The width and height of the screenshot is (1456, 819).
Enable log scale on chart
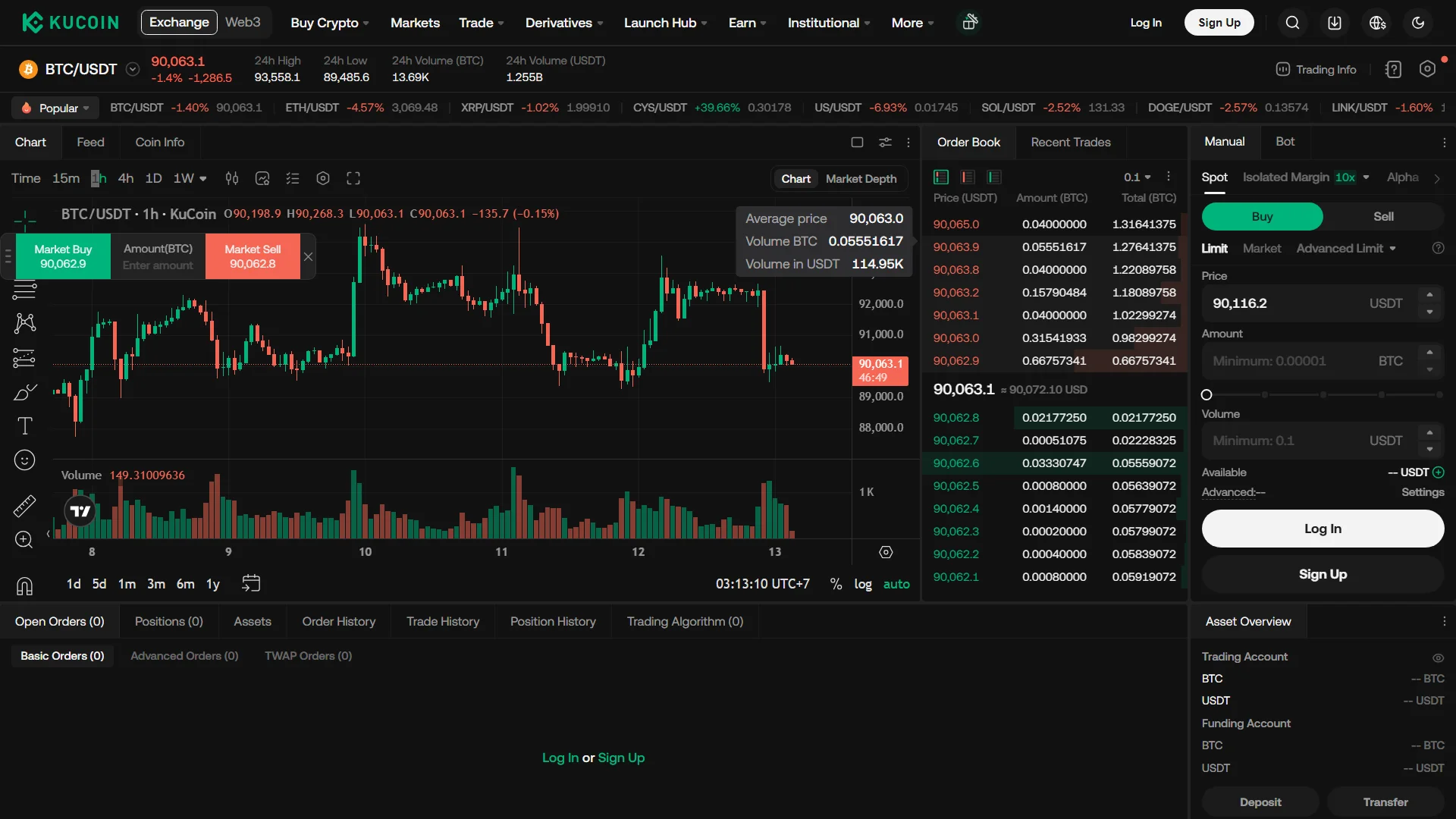click(x=864, y=584)
